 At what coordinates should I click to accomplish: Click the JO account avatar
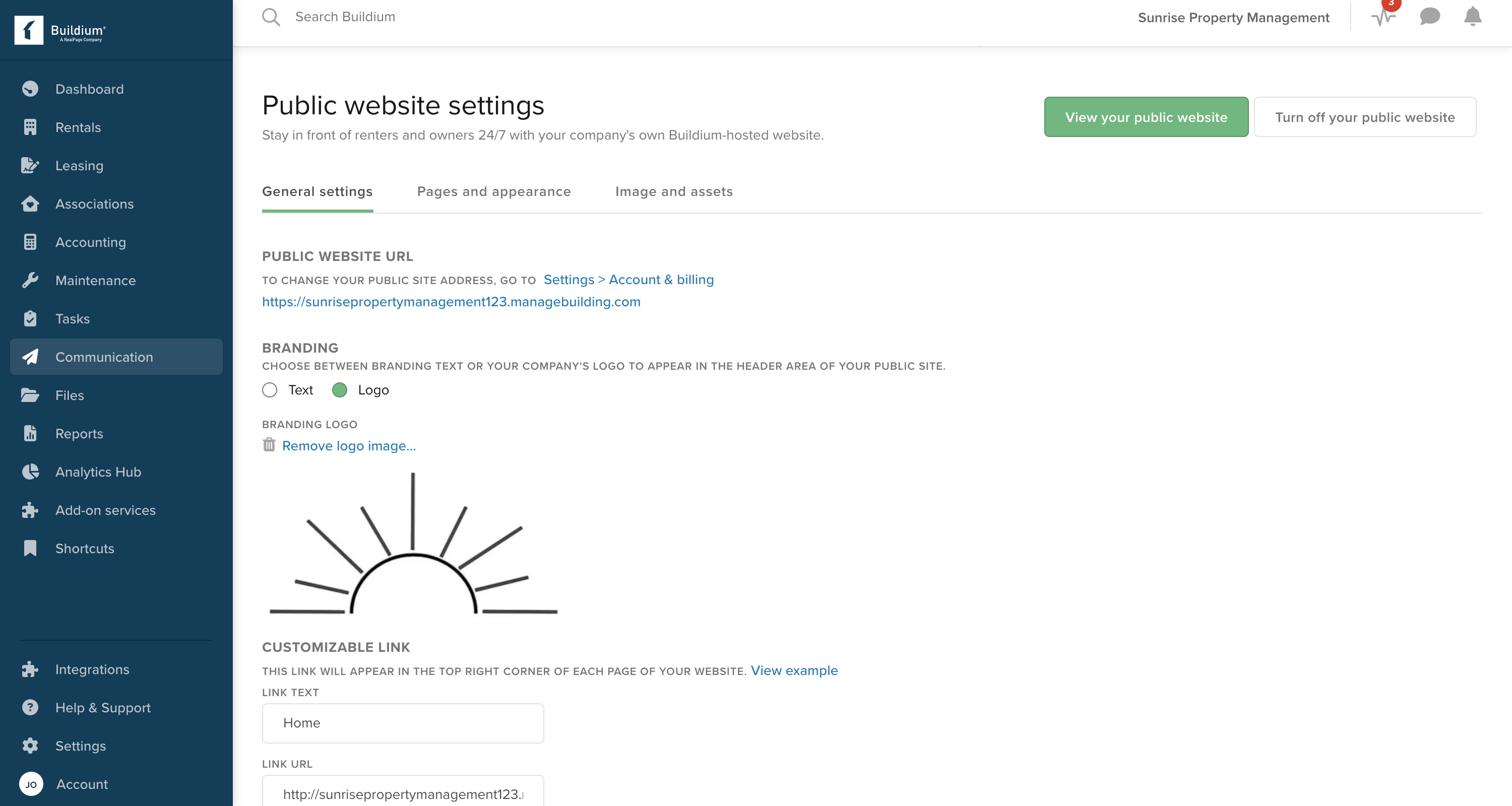[31, 784]
